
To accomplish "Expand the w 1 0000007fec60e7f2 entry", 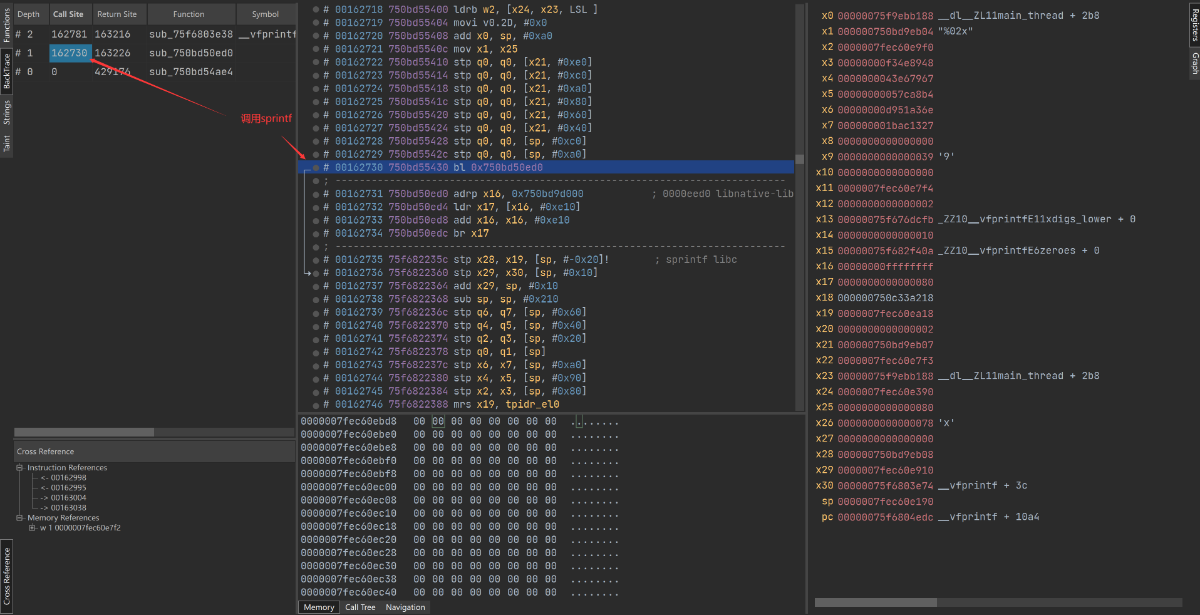I will tap(31, 528).
